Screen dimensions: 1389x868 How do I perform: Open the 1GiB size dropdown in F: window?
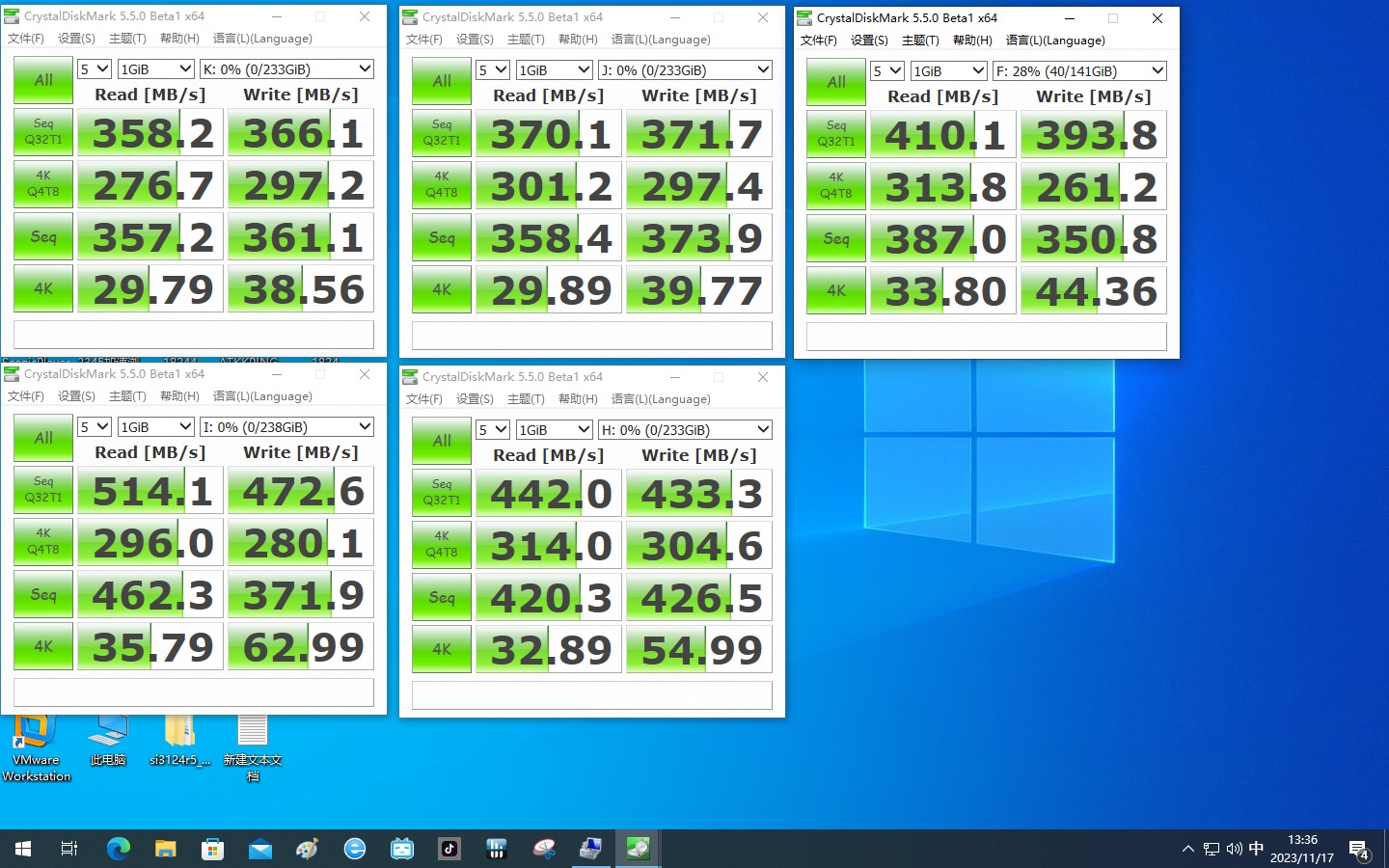(x=949, y=71)
